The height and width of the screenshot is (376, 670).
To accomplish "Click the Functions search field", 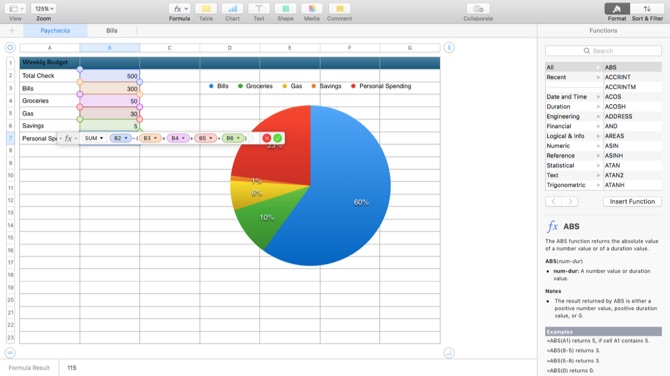I will [x=603, y=51].
